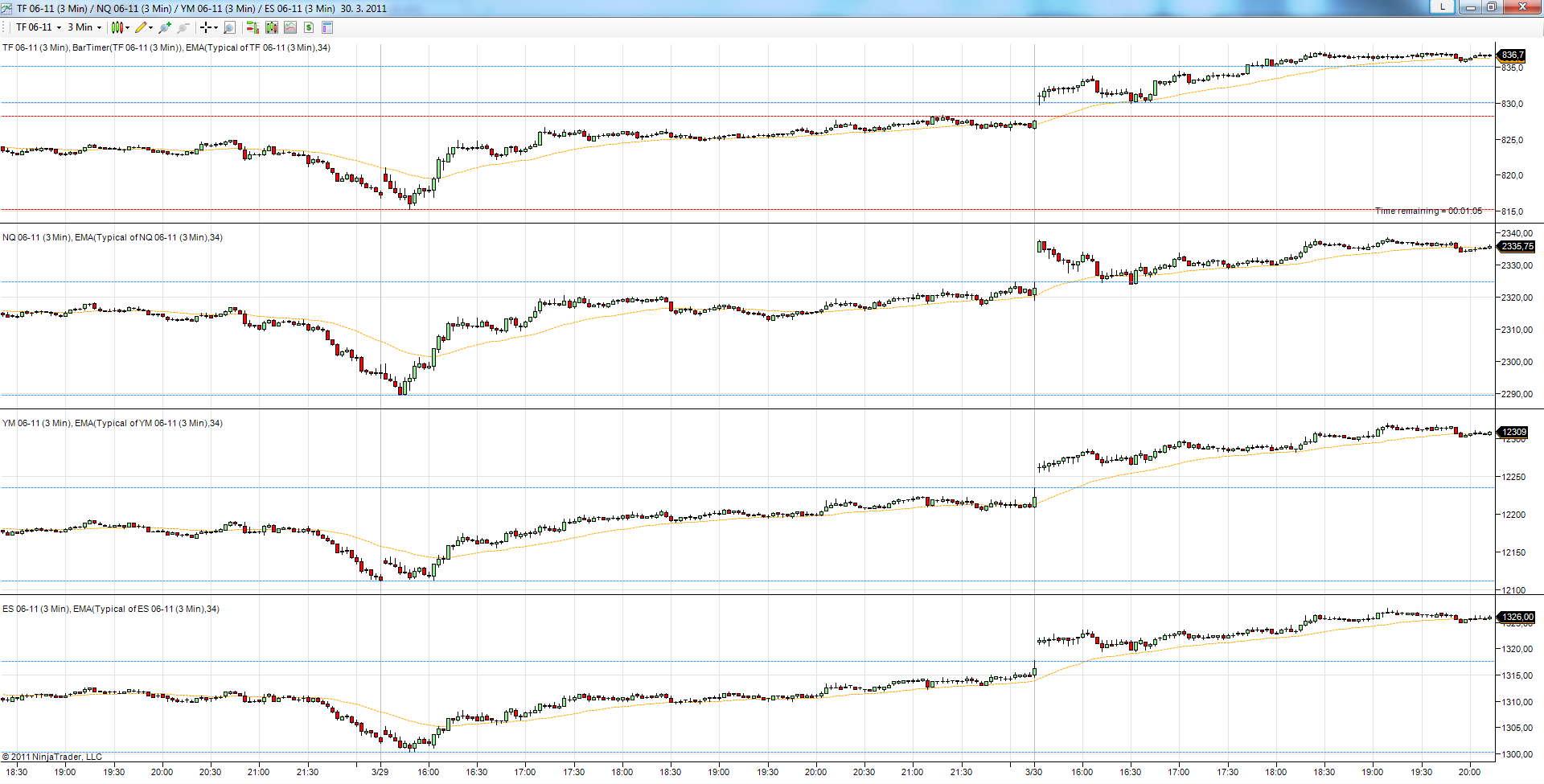Click the 830,0 price axis label

1512,104
